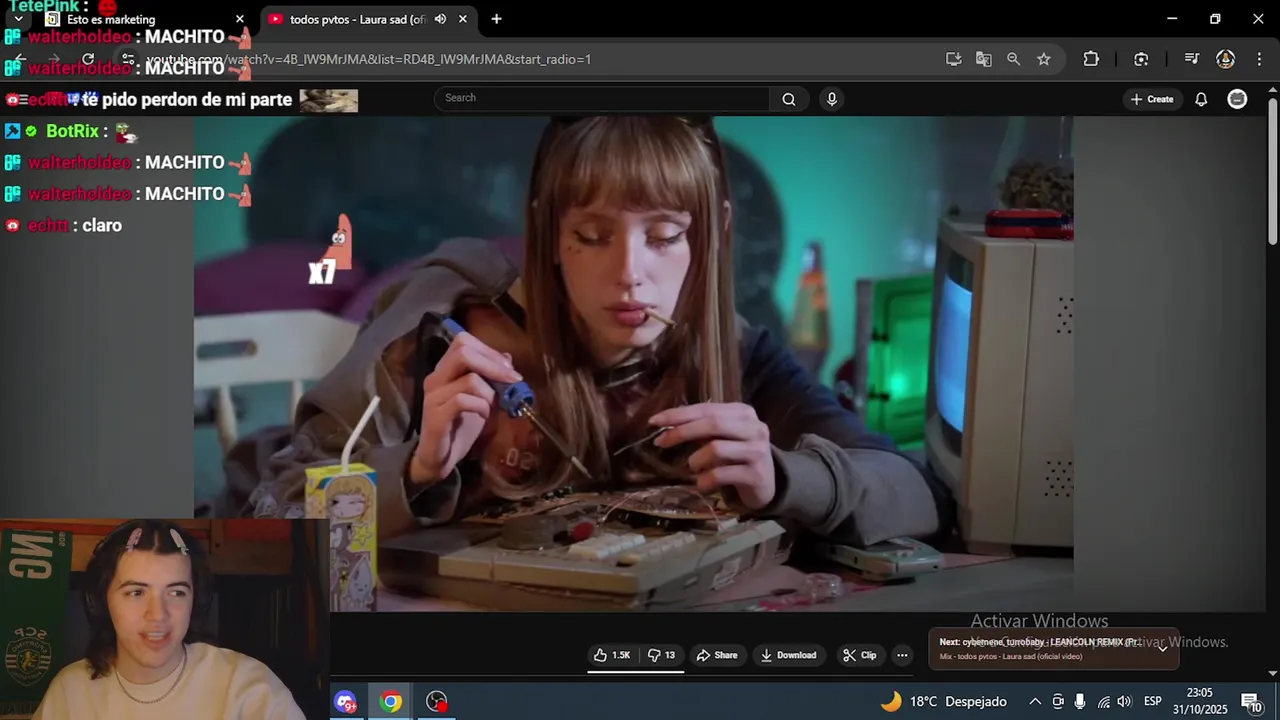Open the Translate page icon
The width and height of the screenshot is (1280, 720).
(x=984, y=59)
